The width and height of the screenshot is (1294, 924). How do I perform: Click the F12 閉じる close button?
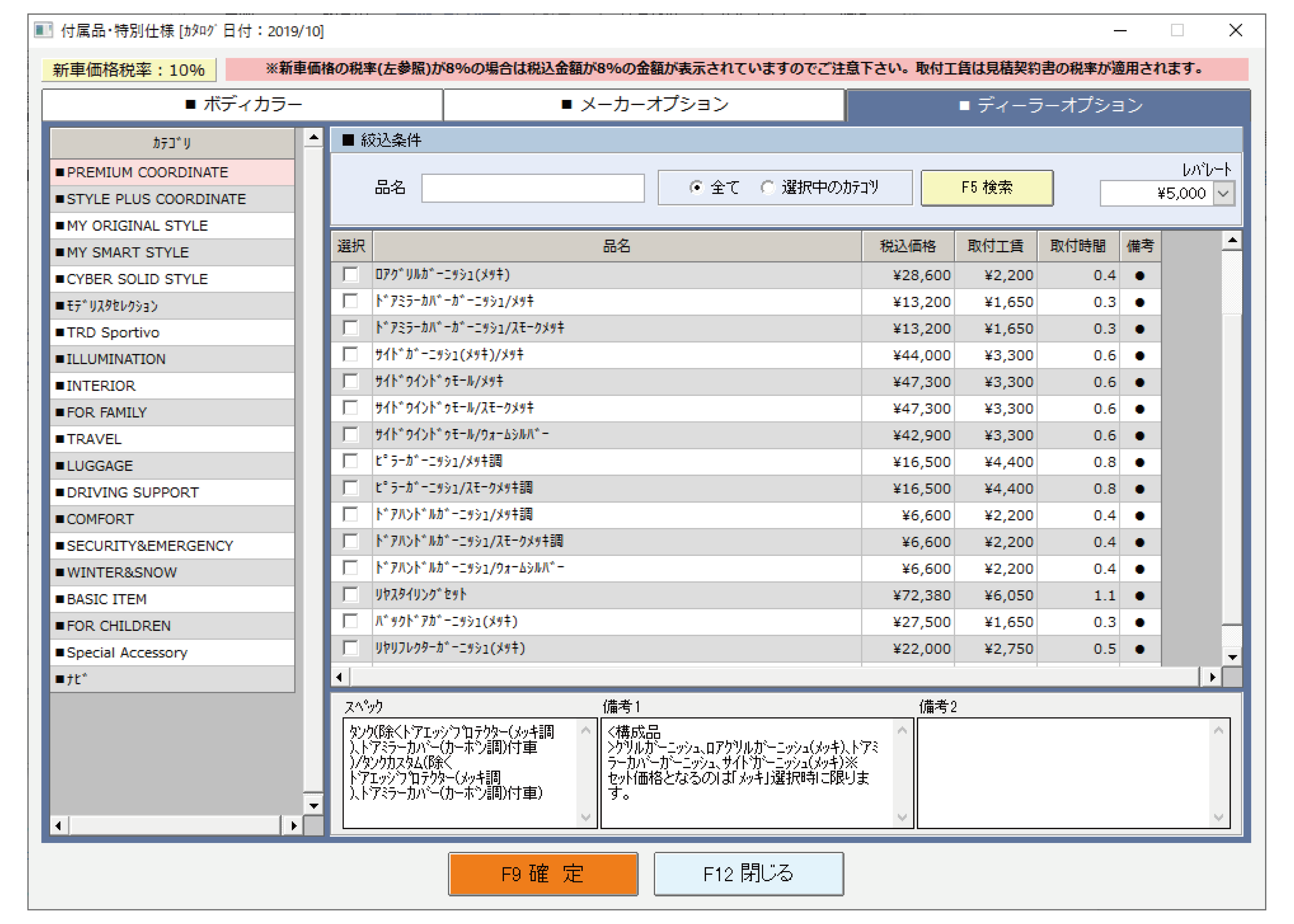pyautogui.click(x=748, y=874)
